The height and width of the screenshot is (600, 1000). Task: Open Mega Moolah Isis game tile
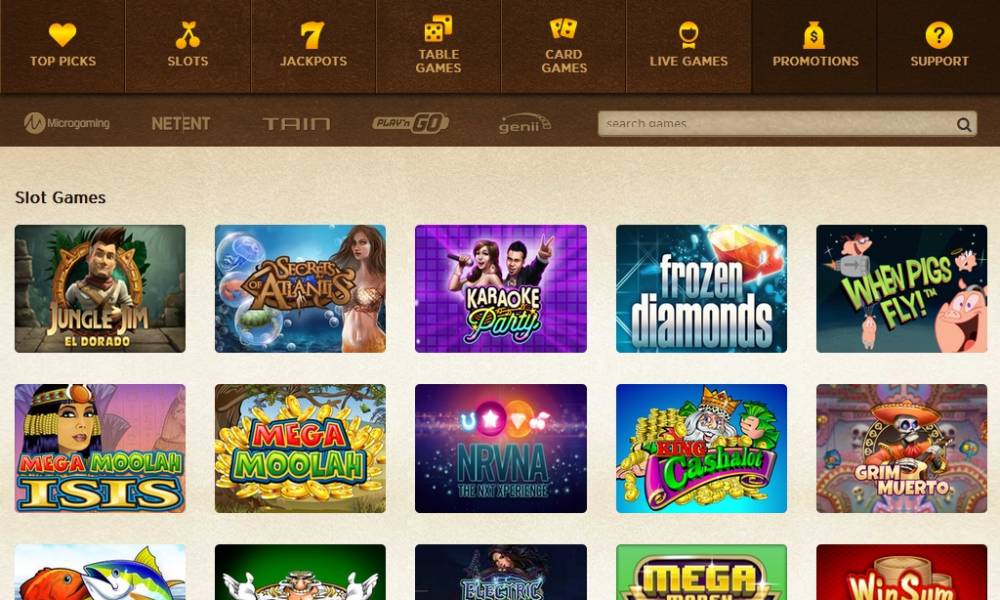[x=100, y=448]
